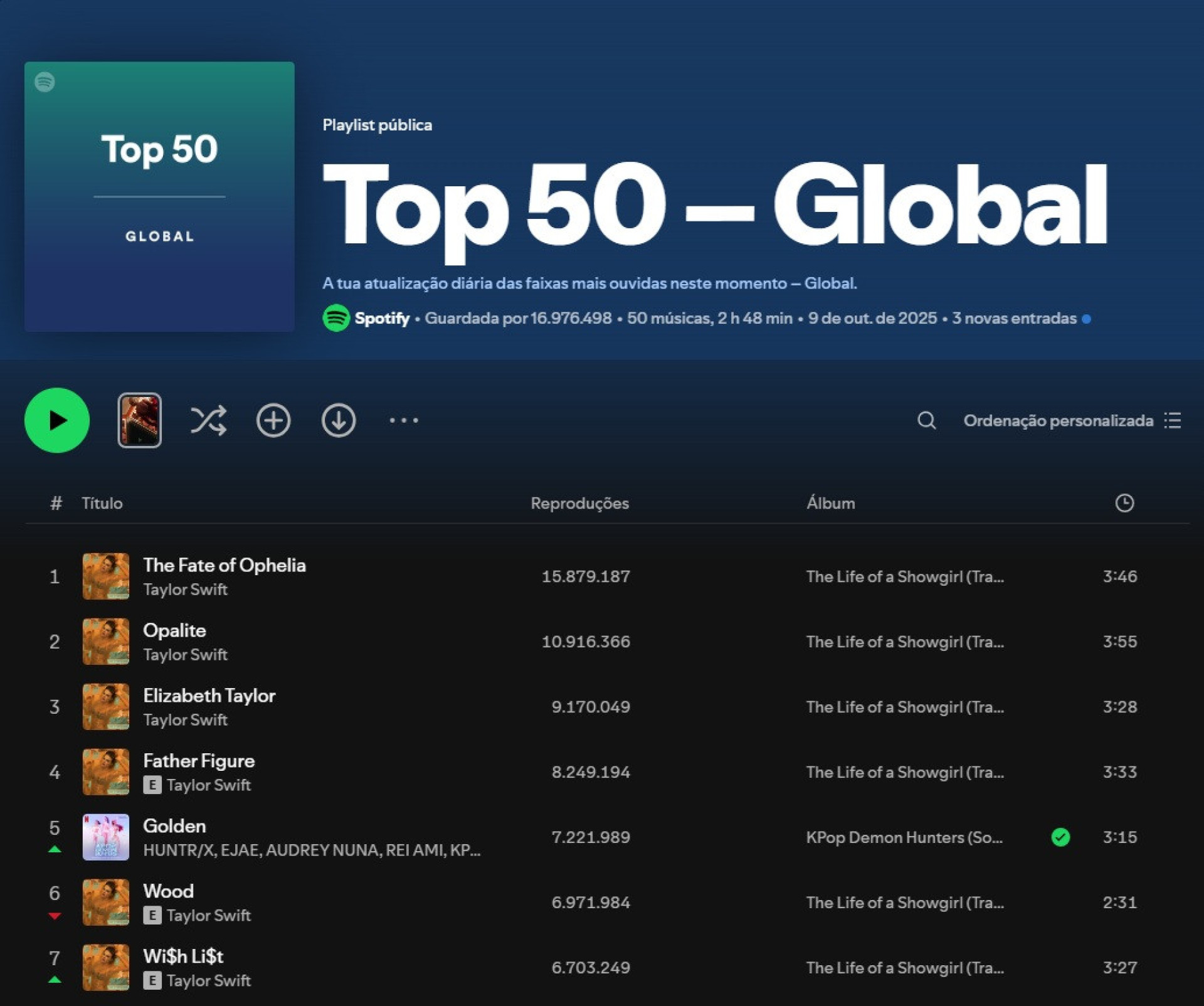
Task: Download the playlist using the arrow icon
Action: (x=339, y=420)
